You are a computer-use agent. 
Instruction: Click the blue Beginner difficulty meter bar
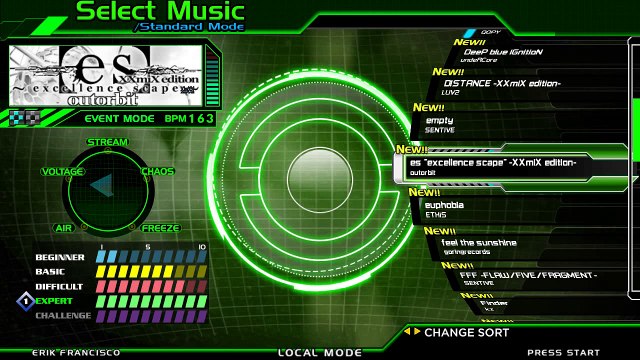pos(151,257)
